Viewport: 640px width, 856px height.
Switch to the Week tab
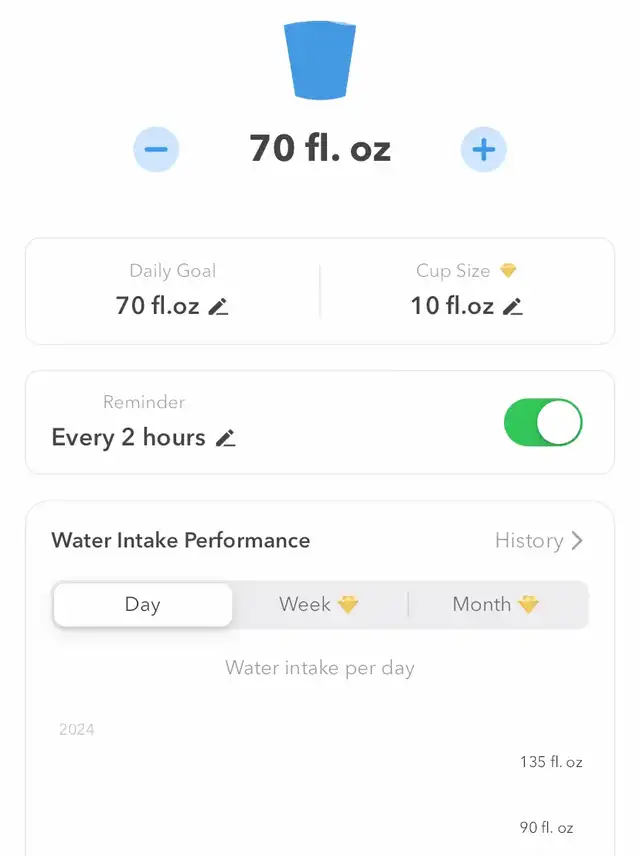[305, 604]
